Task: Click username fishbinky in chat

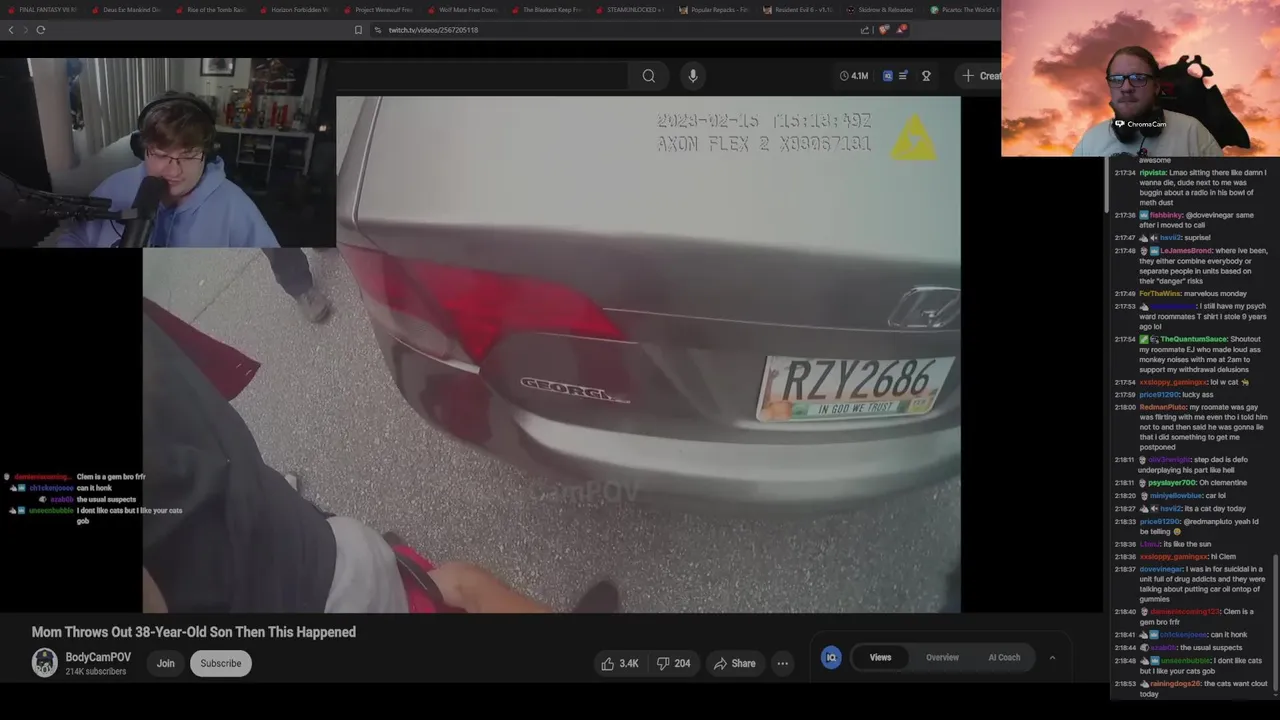Action: tap(1167, 215)
